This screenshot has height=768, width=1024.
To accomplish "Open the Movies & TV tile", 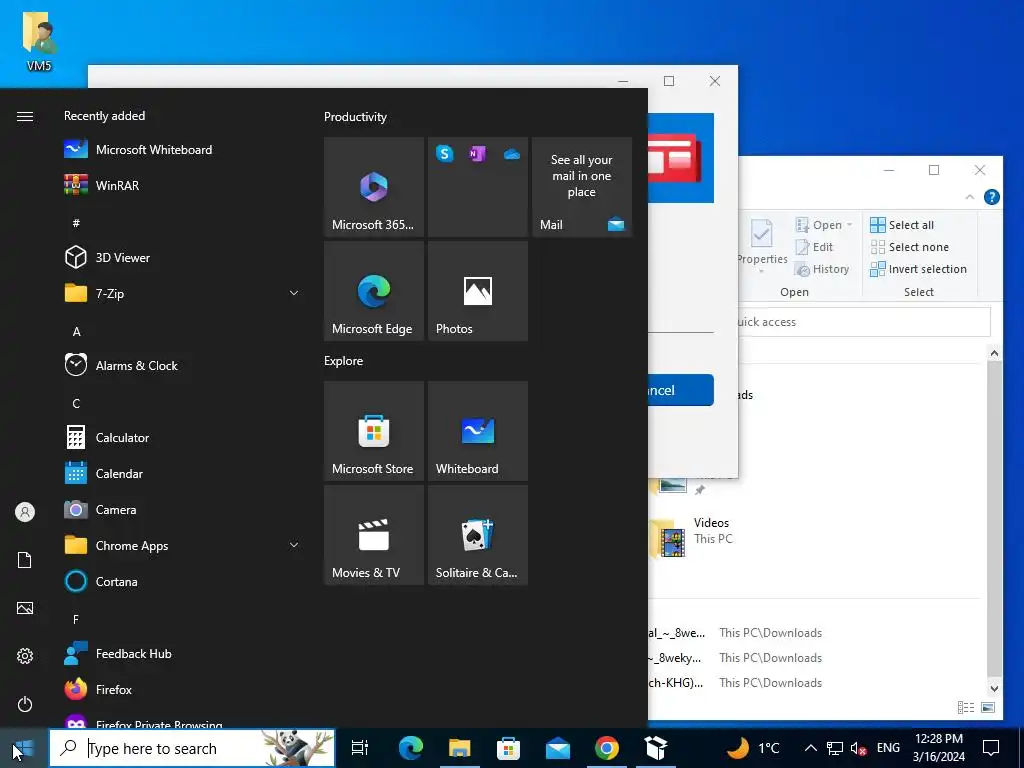I will 374,535.
